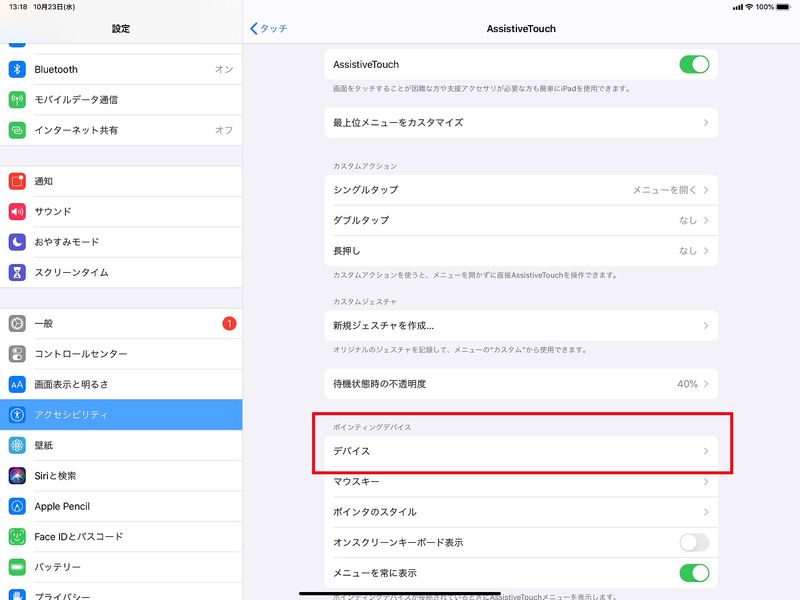The height and width of the screenshot is (600, 800).
Task: Open デバイス pointing devices settings
Action: (x=521, y=451)
